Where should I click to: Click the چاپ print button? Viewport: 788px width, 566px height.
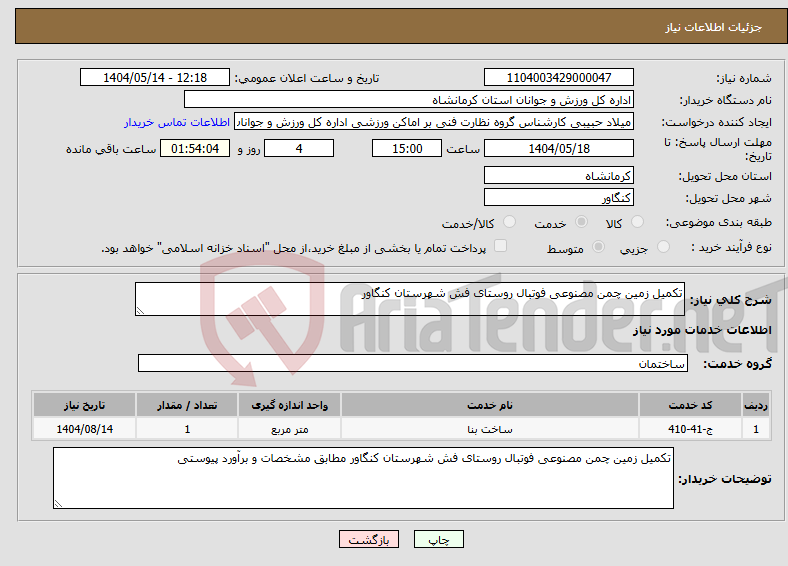439,539
